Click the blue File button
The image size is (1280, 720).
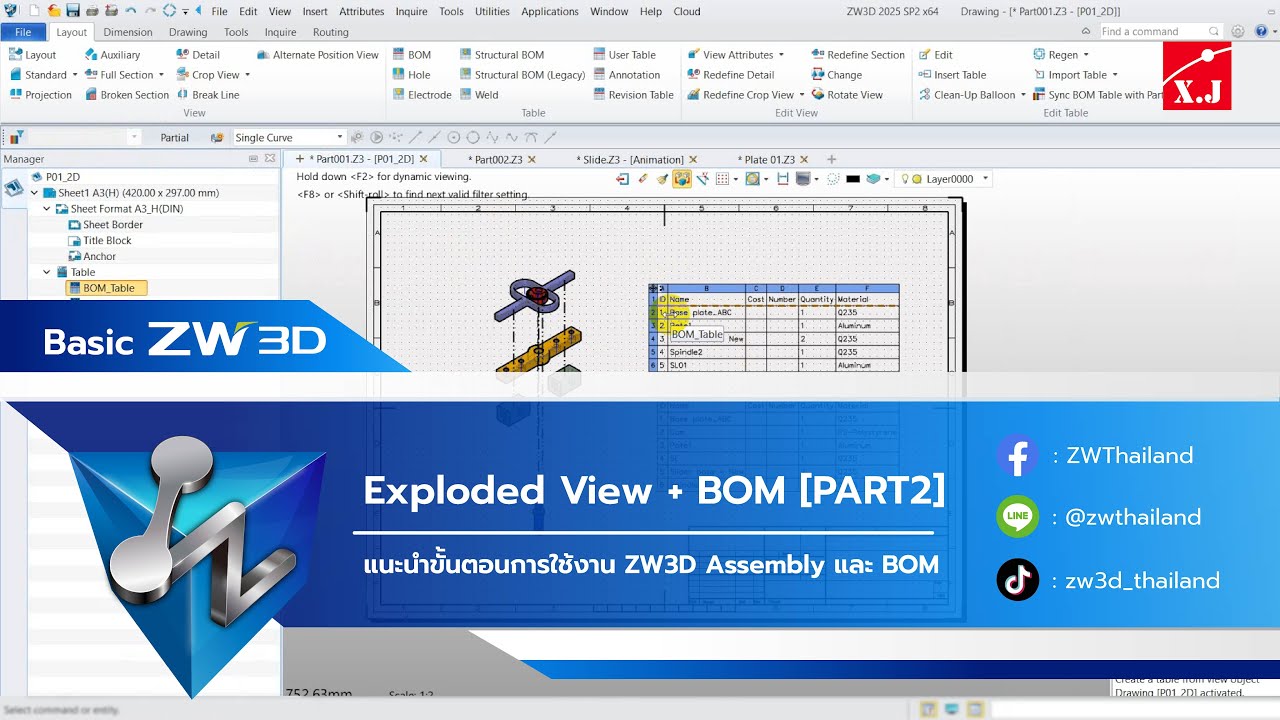coord(23,32)
